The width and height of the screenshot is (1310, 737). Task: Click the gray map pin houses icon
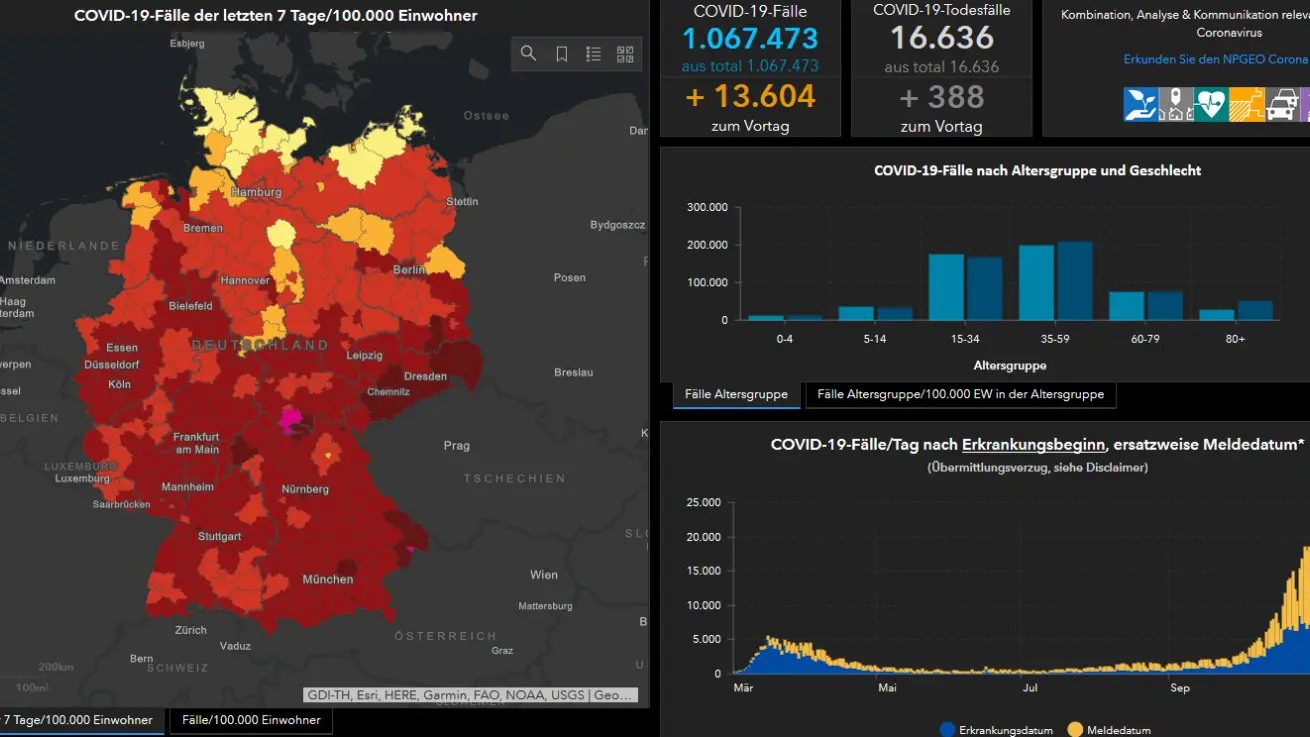coord(1175,104)
